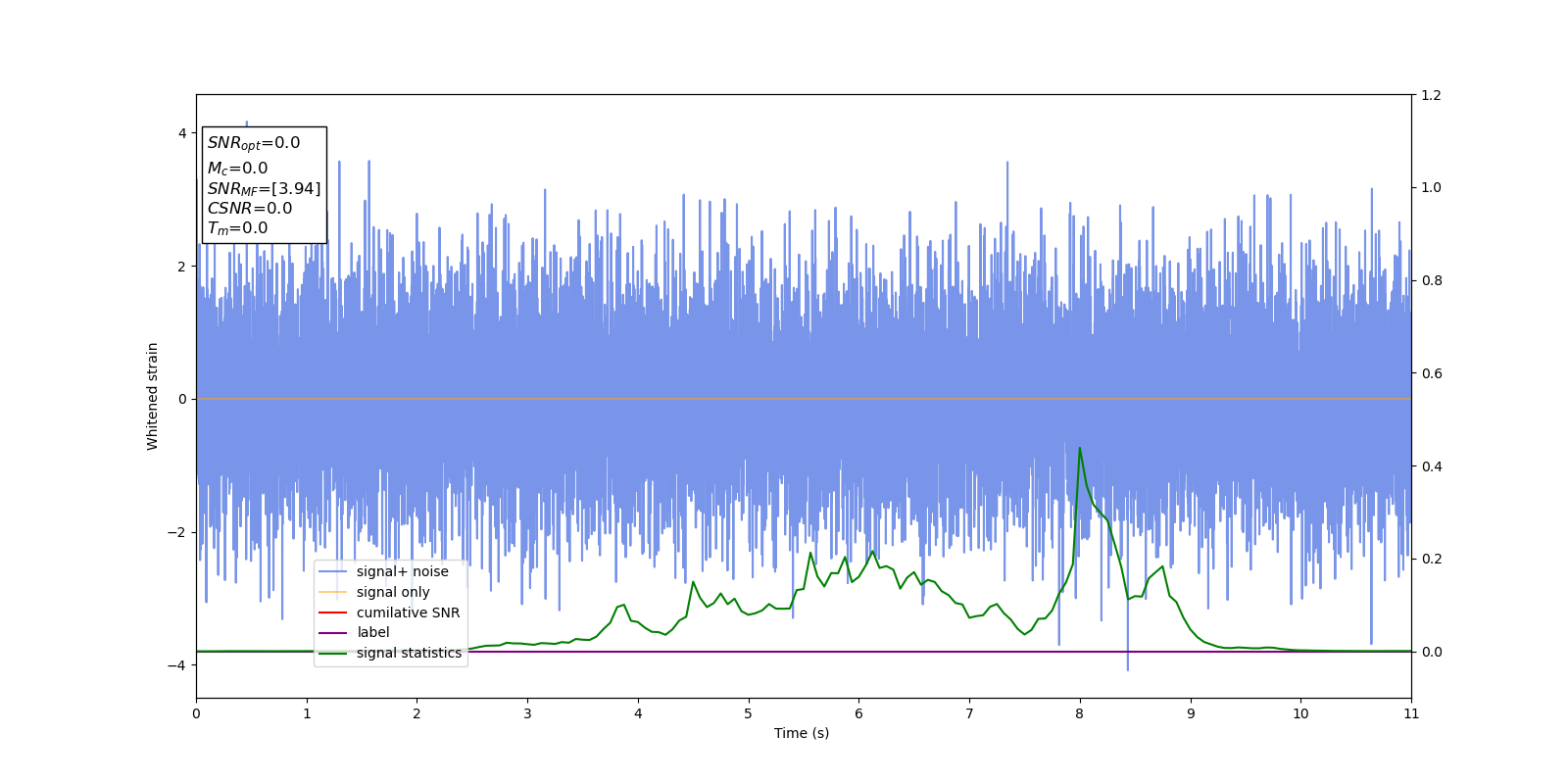Click the right y-axis tick label 0.0

tap(1431, 652)
